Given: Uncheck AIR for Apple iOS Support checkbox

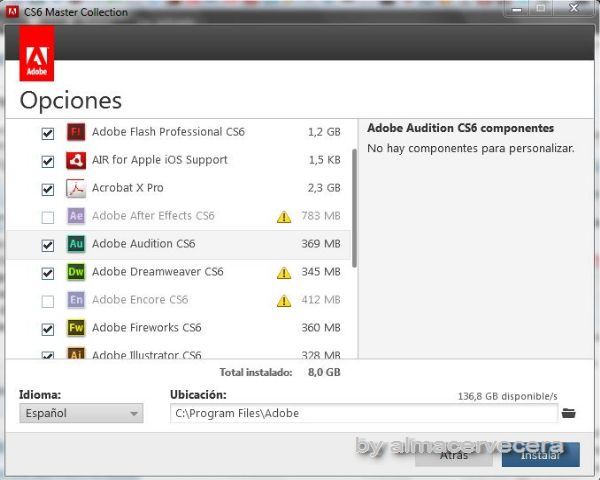Looking at the screenshot, I should pyautogui.click(x=48, y=162).
